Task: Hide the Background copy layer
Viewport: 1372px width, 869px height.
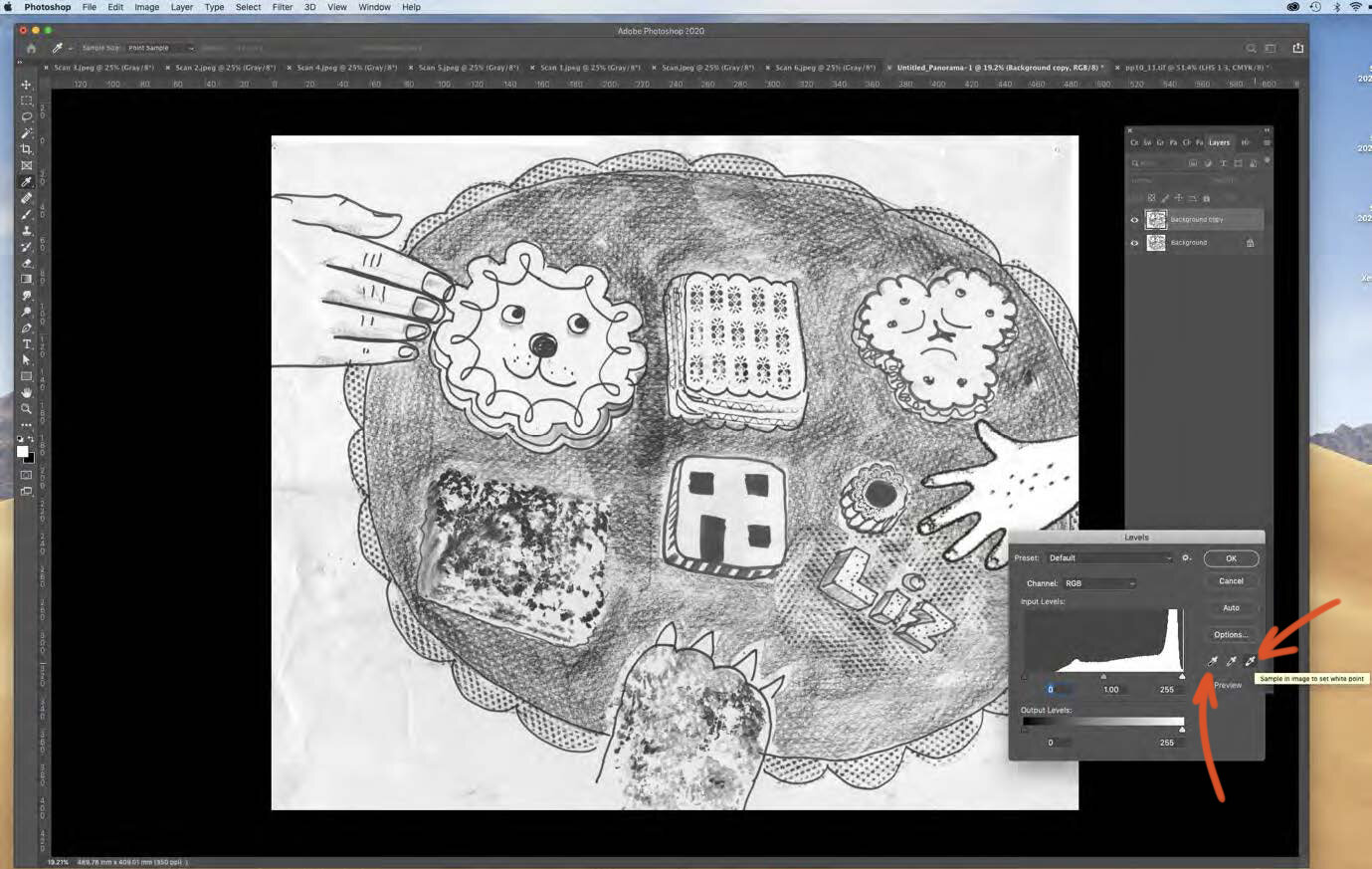Action: [1134, 220]
